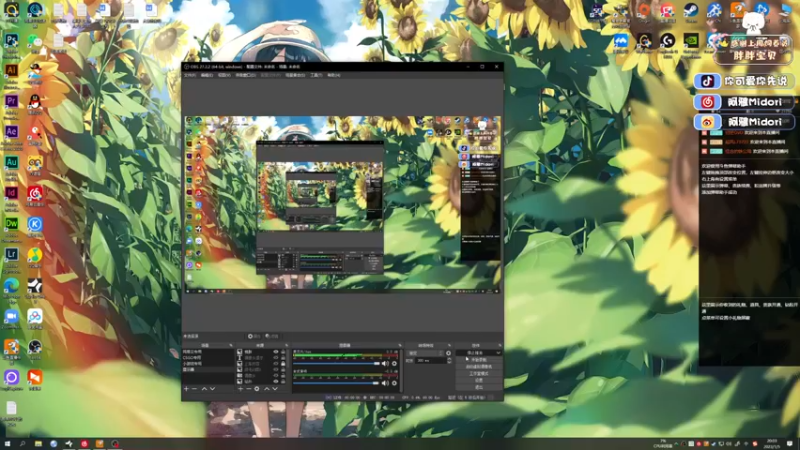Open the Photoshop desktop shortcut

[11, 41]
